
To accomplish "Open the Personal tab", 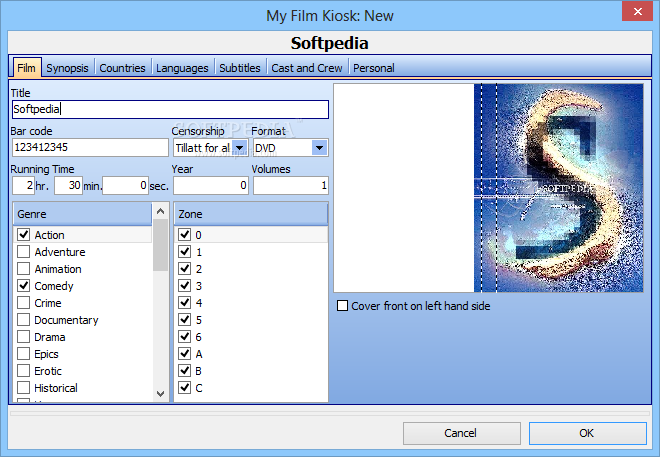I will click(x=373, y=68).
